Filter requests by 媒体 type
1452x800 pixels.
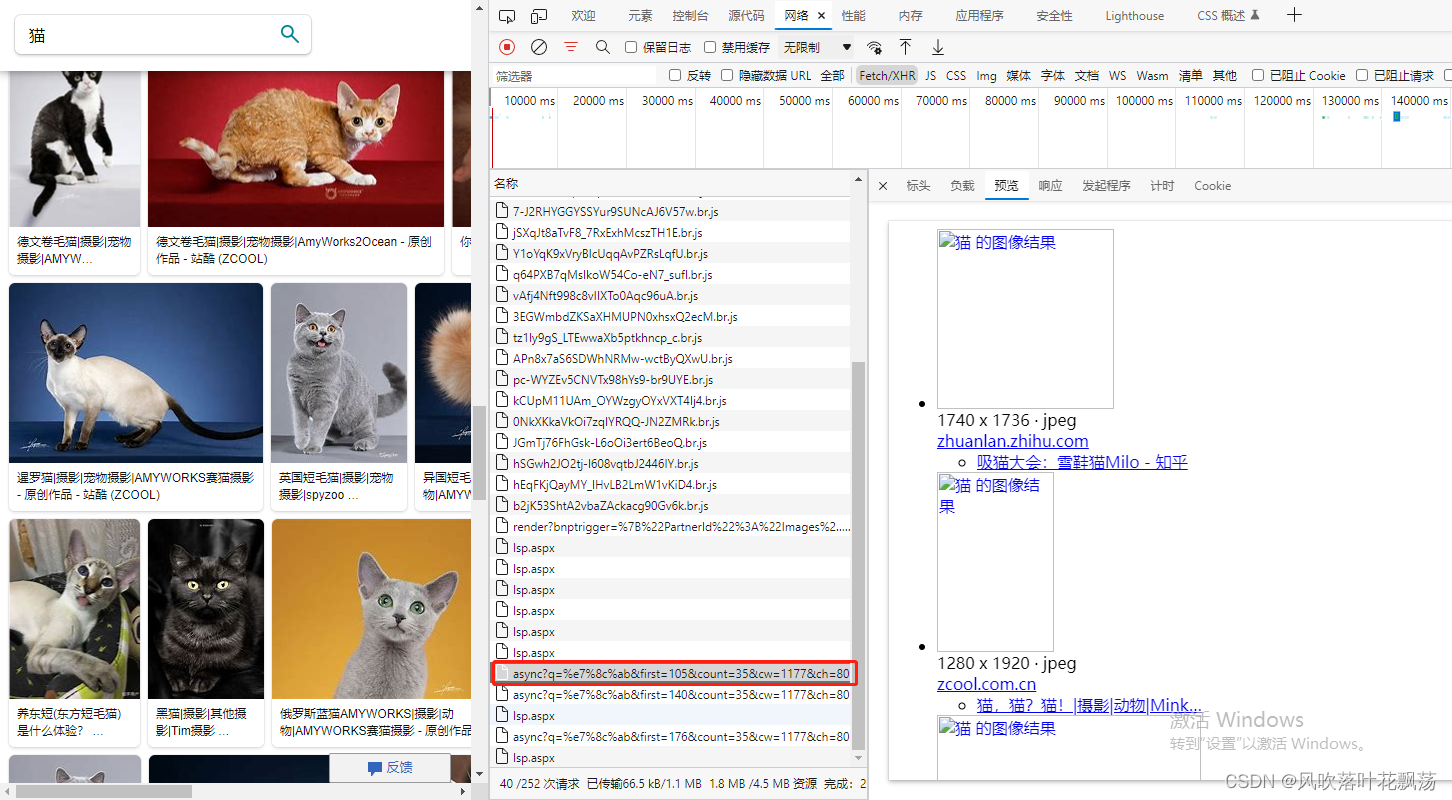pos(1018,75)
